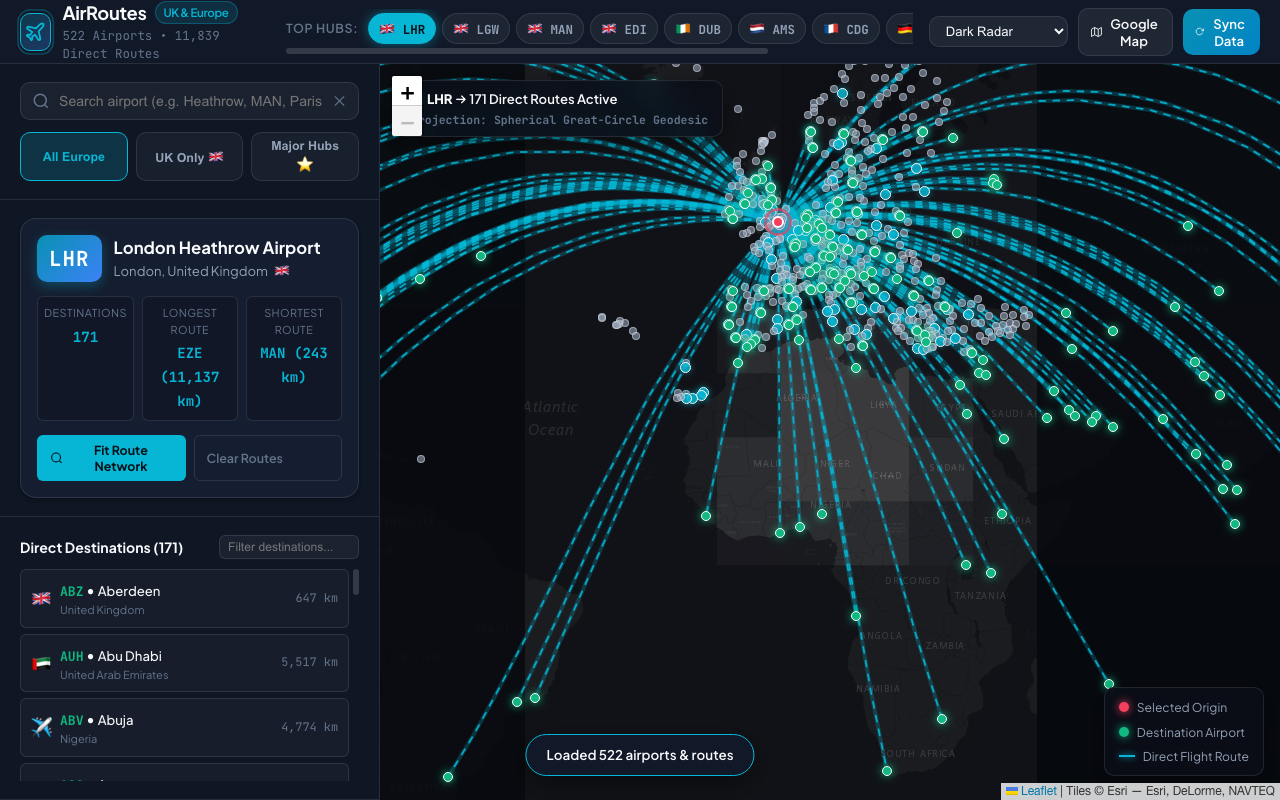Screen dimensions: 1280x800
Task: Click the top hubs horizontal scrollbar
Action: 527,51
